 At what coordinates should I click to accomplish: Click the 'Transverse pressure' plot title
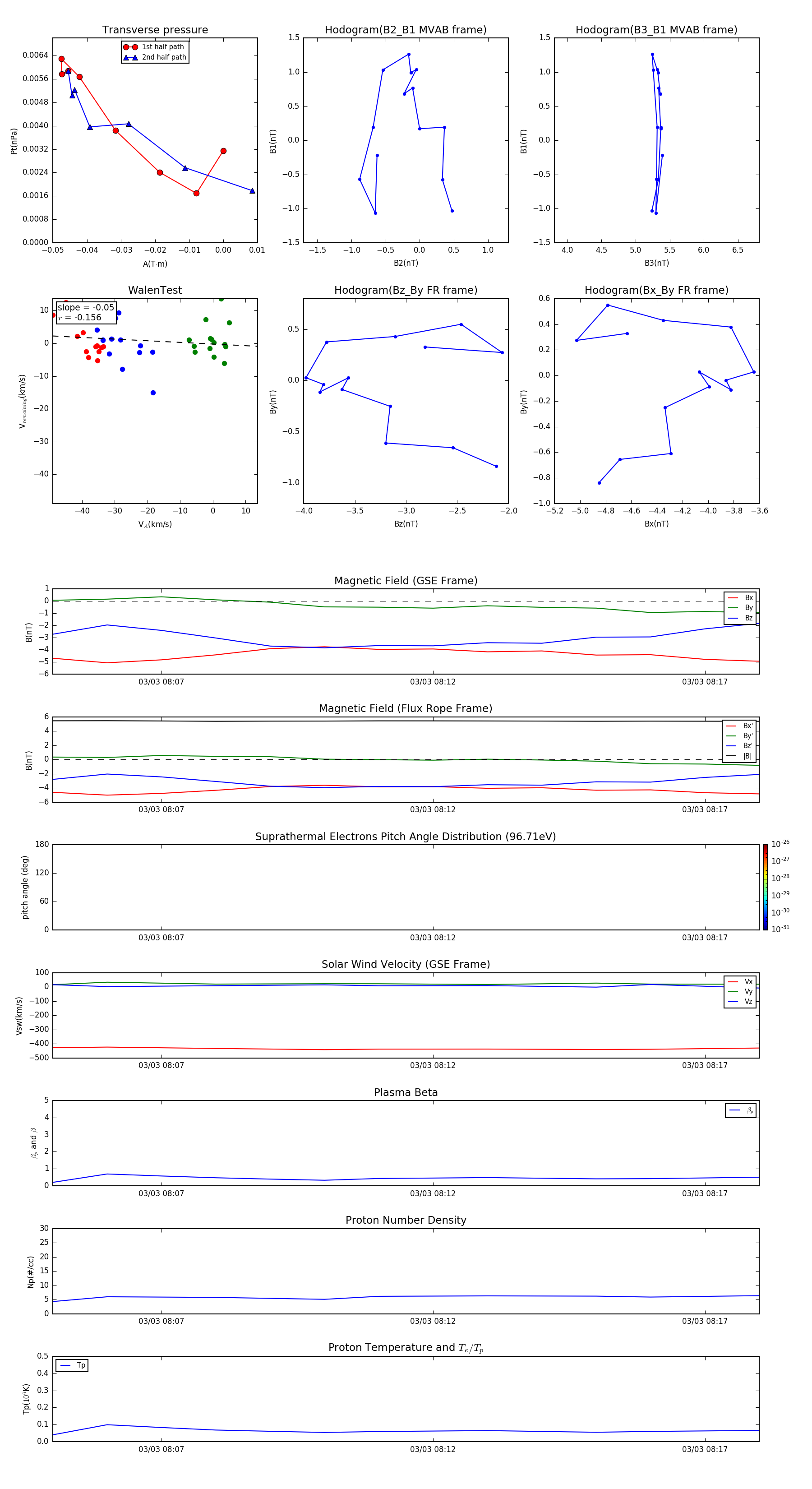click(x=155, y=30)
